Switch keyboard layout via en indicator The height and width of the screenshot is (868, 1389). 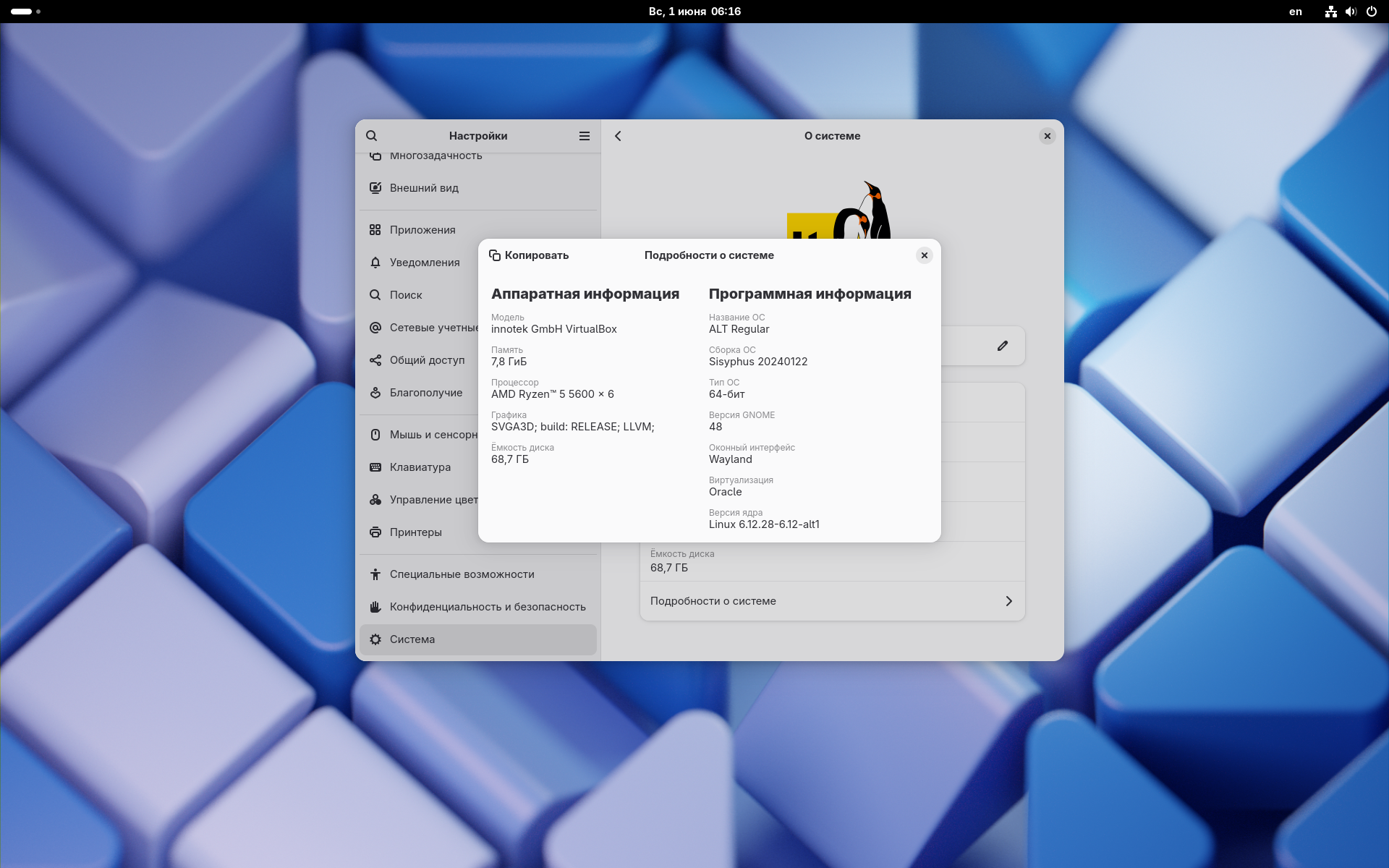(x=1295, y=12)
